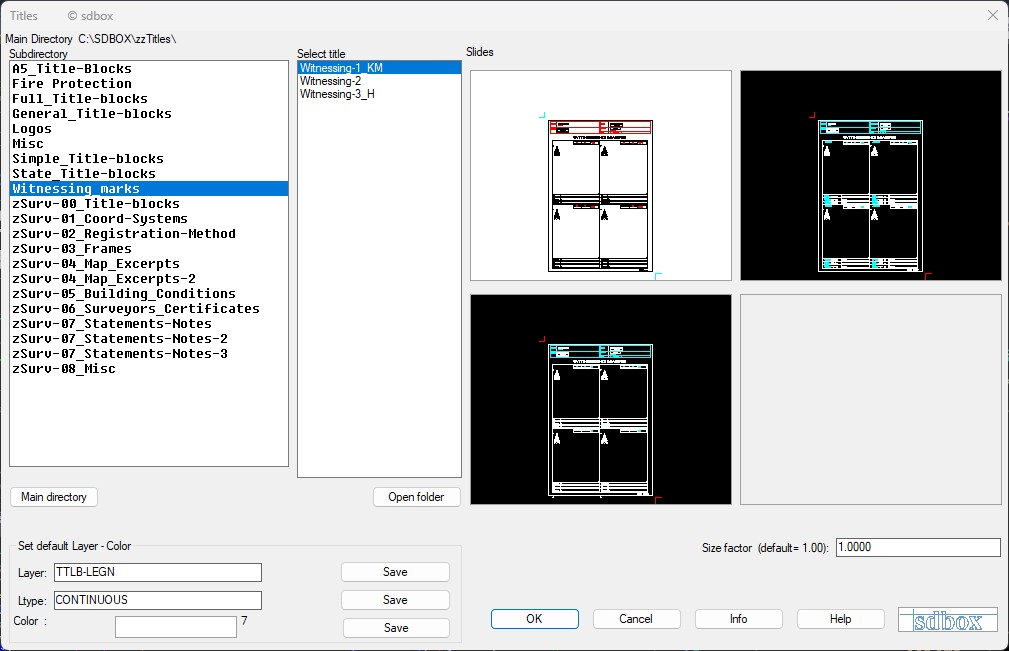Choose zSurv-03_Frames subdirectory
Image resolution: width=1009 pixels, height=651 pixels.
point(149,249)
